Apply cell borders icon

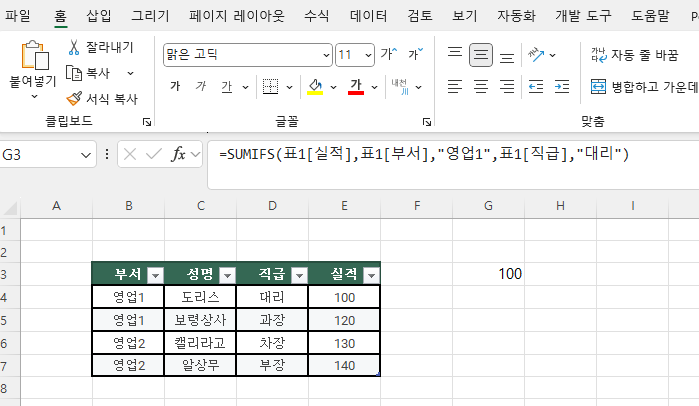[x=270, y=86]
